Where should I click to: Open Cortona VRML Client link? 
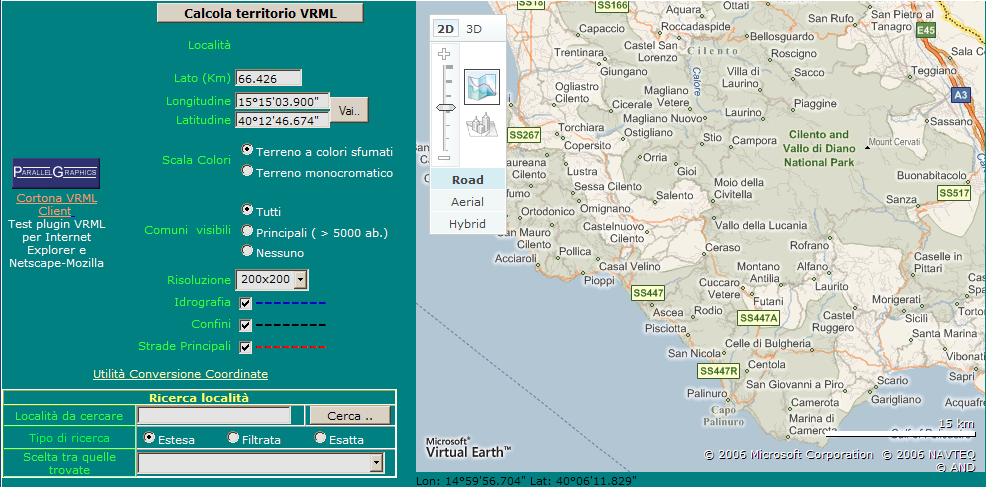57,204
